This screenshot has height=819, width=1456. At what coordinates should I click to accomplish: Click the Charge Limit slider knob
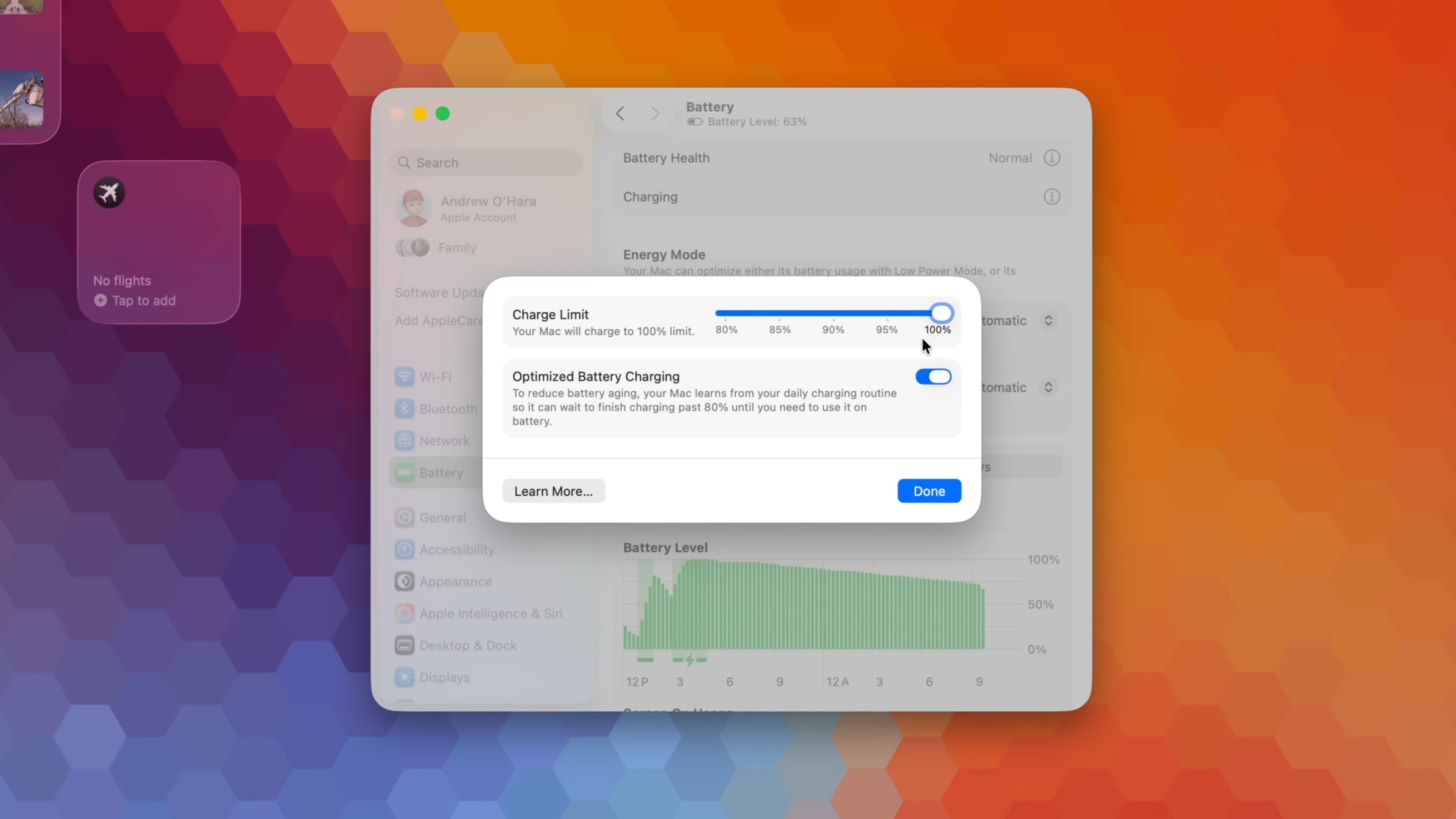pyautogui.click(x=941, y=313)
